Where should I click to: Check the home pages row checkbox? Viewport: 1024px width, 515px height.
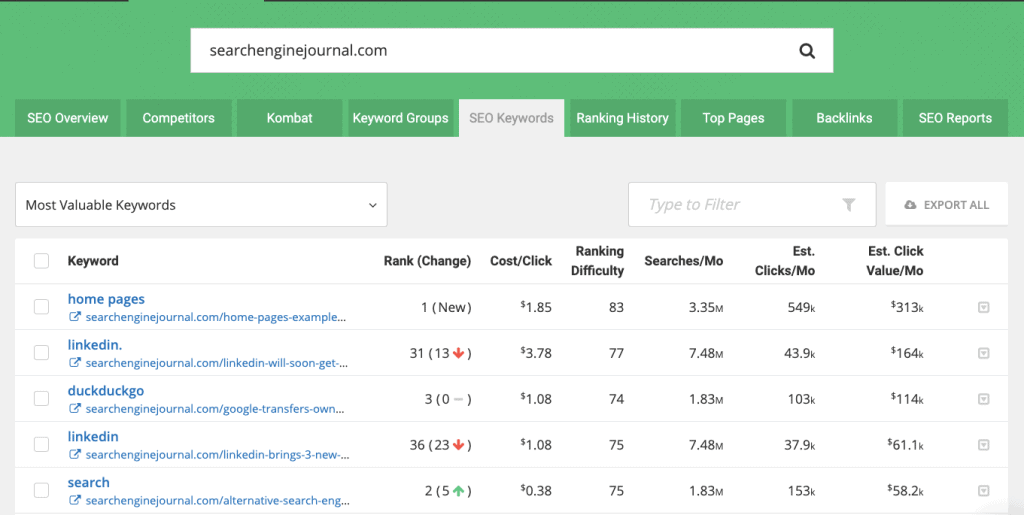pyautogui.click(x=41, y=307)
